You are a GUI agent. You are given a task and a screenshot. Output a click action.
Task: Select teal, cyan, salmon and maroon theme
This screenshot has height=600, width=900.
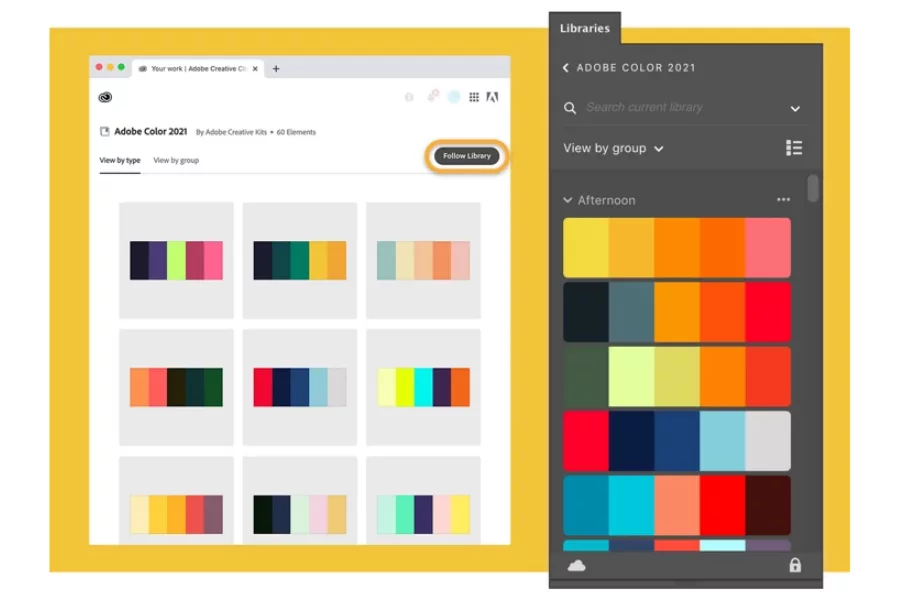(x=677, y=505)
